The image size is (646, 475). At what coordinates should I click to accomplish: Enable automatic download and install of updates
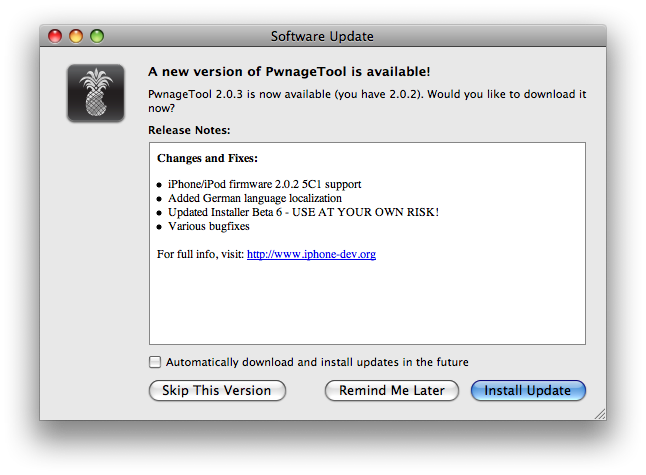tap(155, 362)
